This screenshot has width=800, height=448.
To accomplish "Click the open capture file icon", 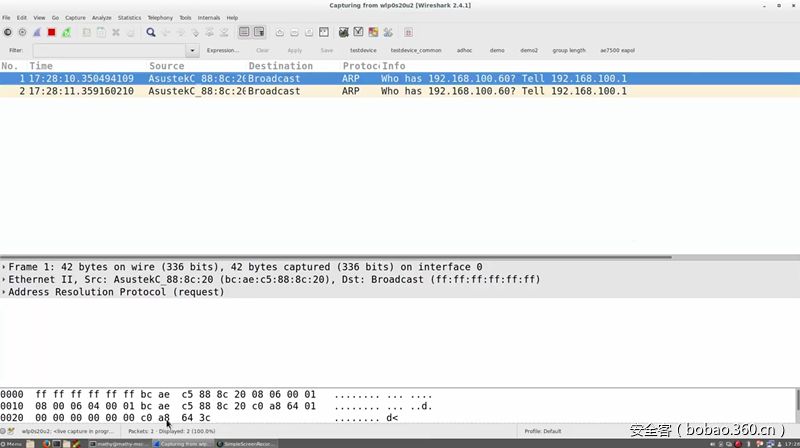I will click(x=87, y=32).
